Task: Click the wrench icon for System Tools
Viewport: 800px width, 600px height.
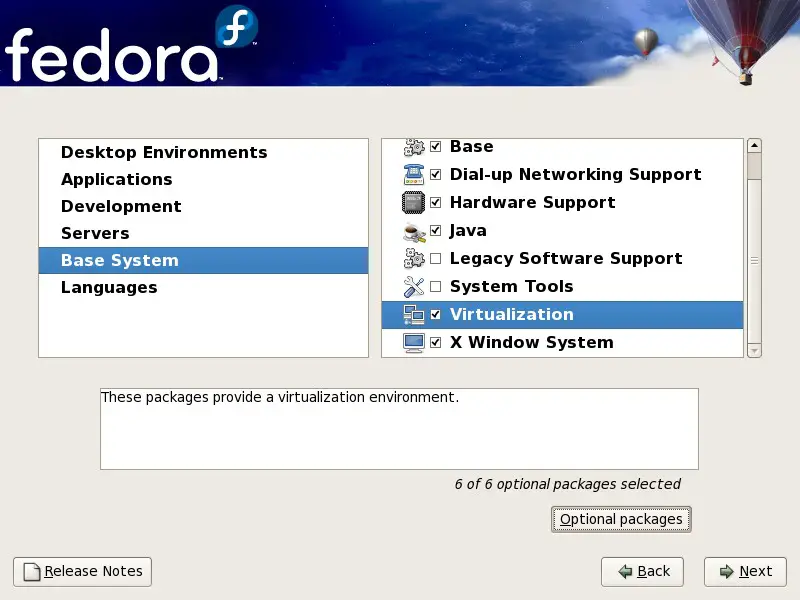Action: click(414, 286)
